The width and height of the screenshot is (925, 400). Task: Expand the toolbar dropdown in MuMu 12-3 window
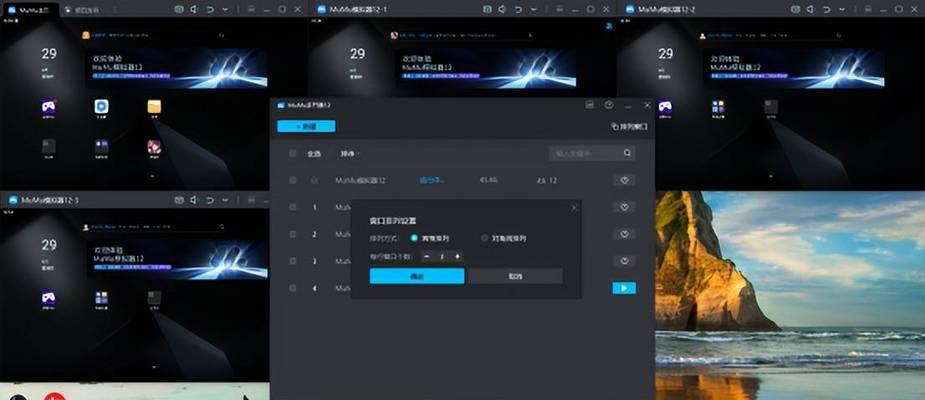pos(225,201)
